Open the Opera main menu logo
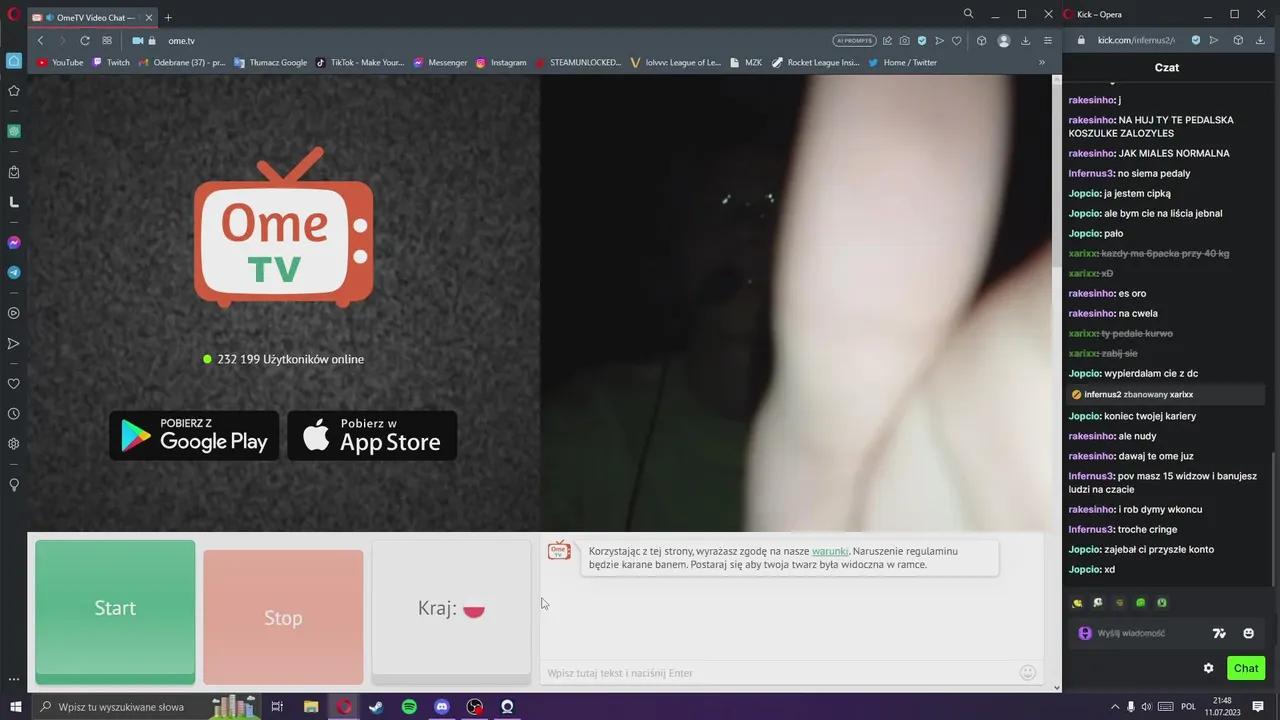This screenshot has width=1280, height=720. point(14,14)
